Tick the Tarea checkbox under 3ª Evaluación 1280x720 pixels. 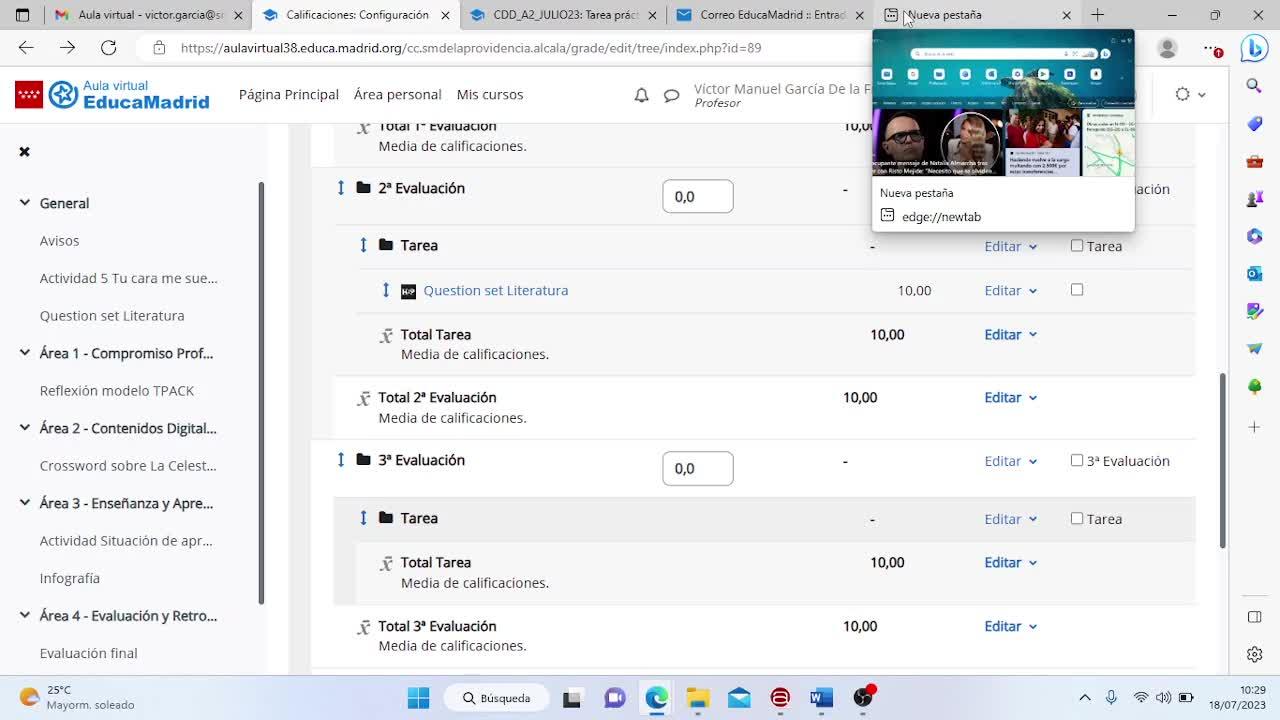[1077, 518]
